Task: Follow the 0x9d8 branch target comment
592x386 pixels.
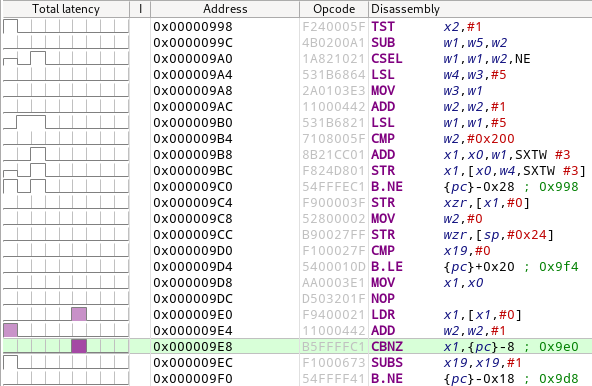Action: 559,378
